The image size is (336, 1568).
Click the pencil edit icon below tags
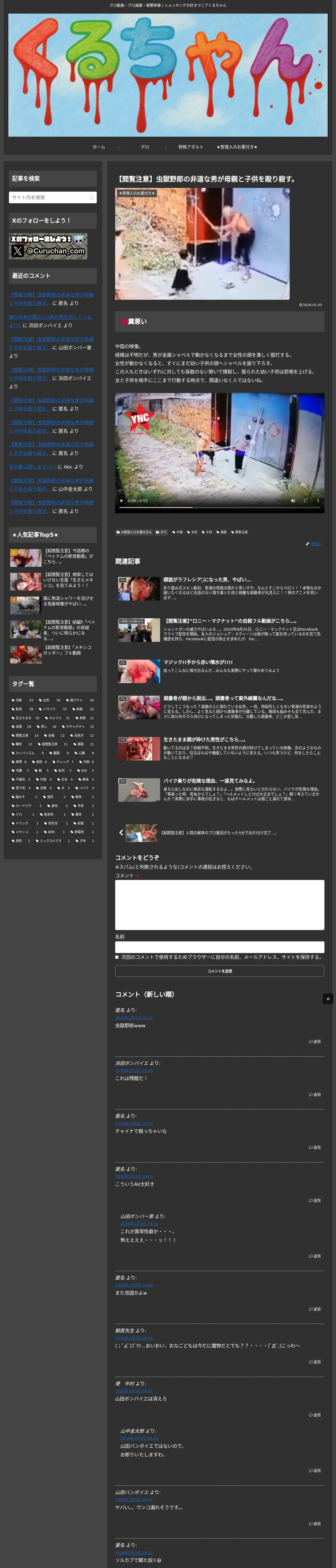(307, 544)
